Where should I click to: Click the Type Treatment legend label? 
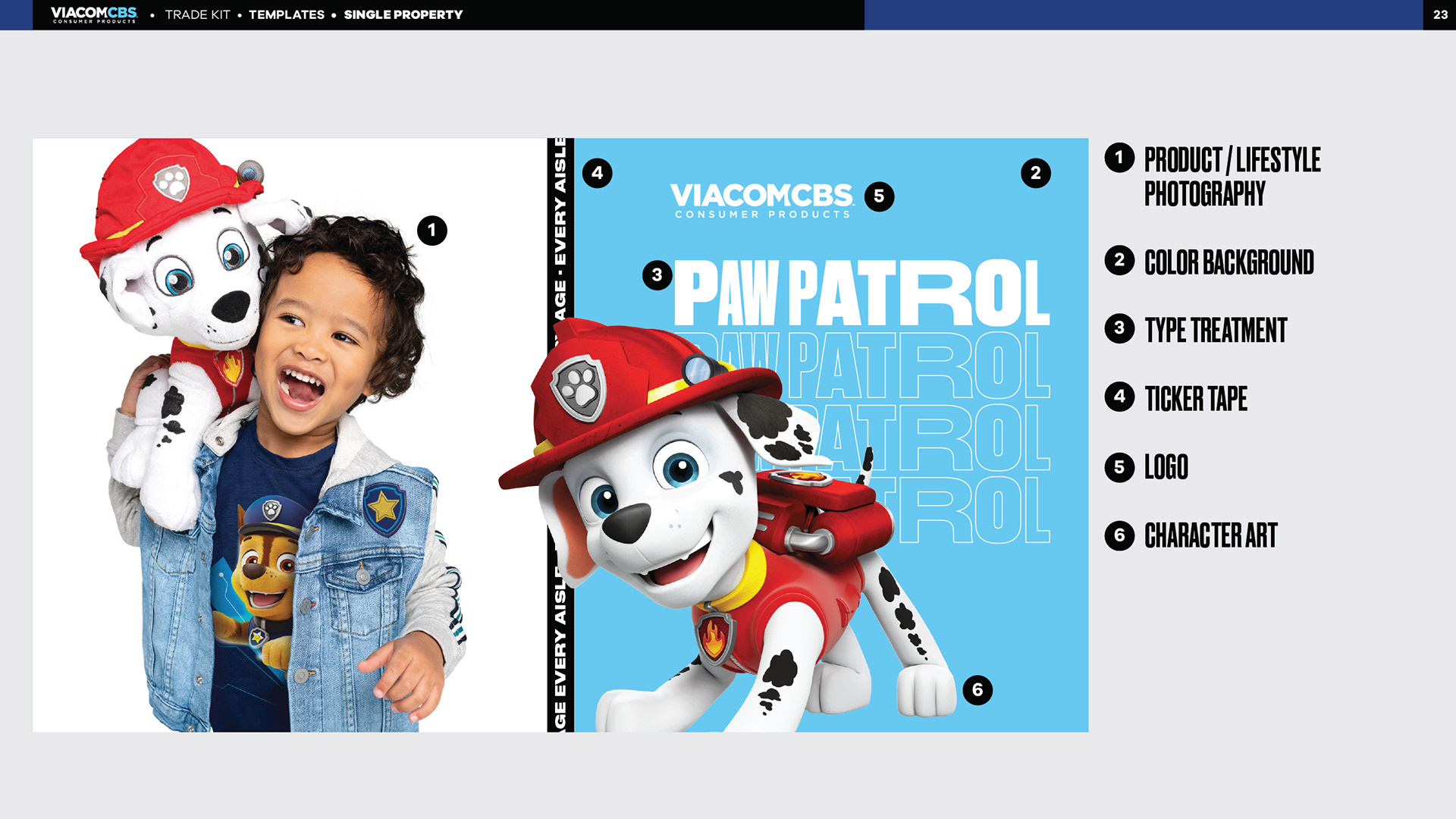coord(1216,331)
